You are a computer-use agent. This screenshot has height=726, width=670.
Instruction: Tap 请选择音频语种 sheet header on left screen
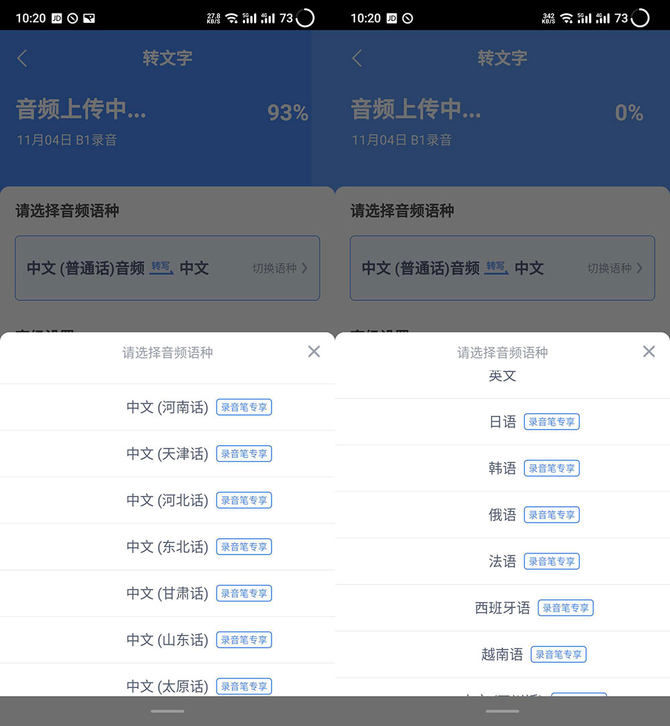click(168, 352)
